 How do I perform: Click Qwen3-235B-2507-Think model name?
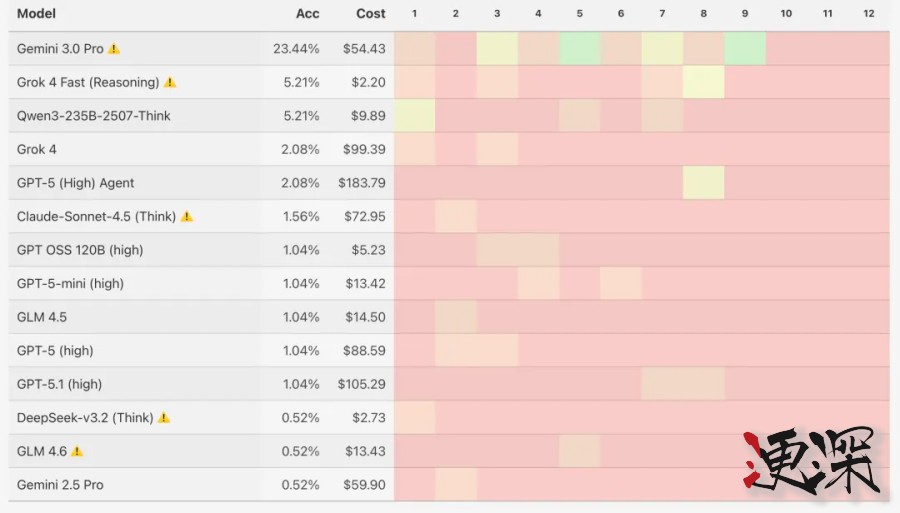[x=93, y=116]
